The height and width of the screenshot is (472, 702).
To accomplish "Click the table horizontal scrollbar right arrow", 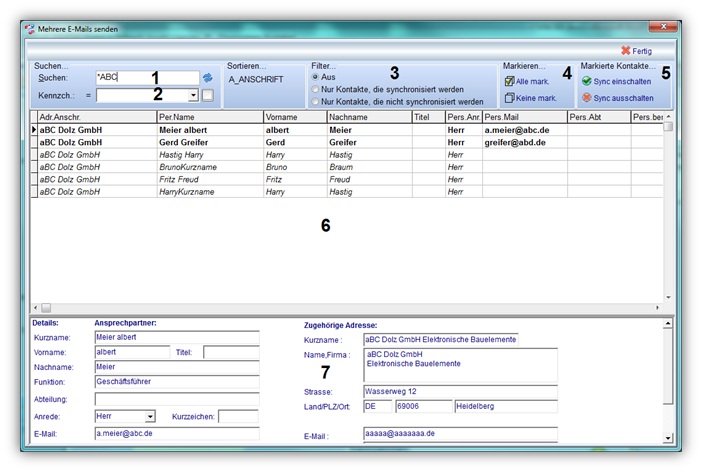I will (657, 308).
